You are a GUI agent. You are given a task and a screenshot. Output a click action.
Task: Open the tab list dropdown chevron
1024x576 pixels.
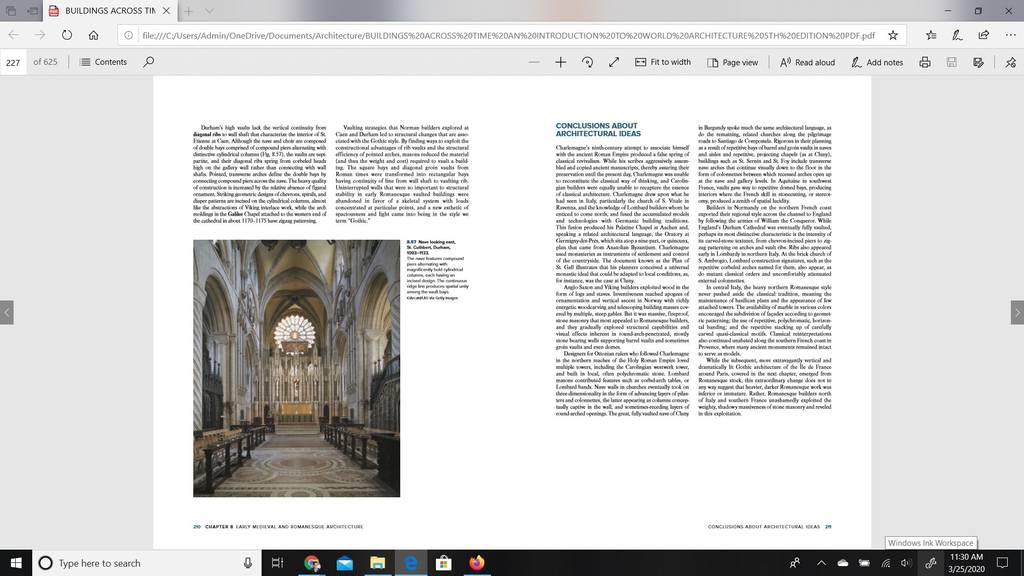tap(209, 11)
